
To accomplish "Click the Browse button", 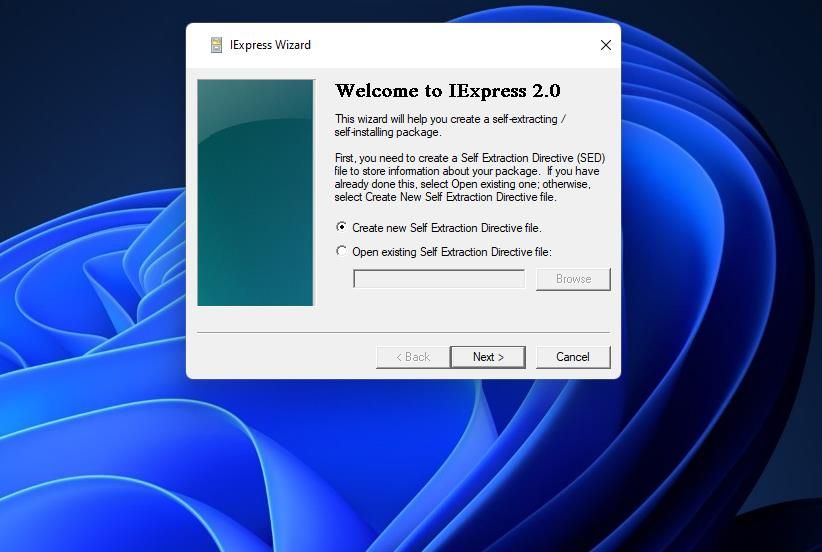I will point(573,279).
